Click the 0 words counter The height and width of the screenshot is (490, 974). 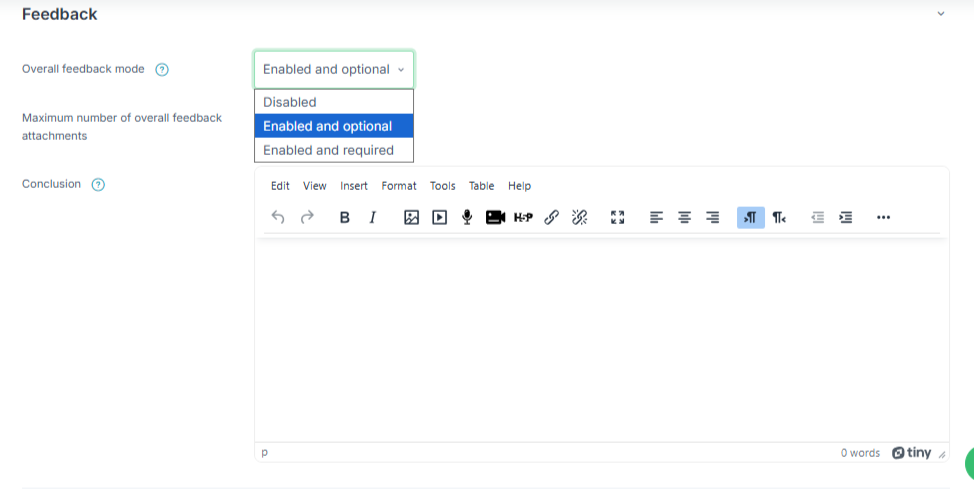860,453
